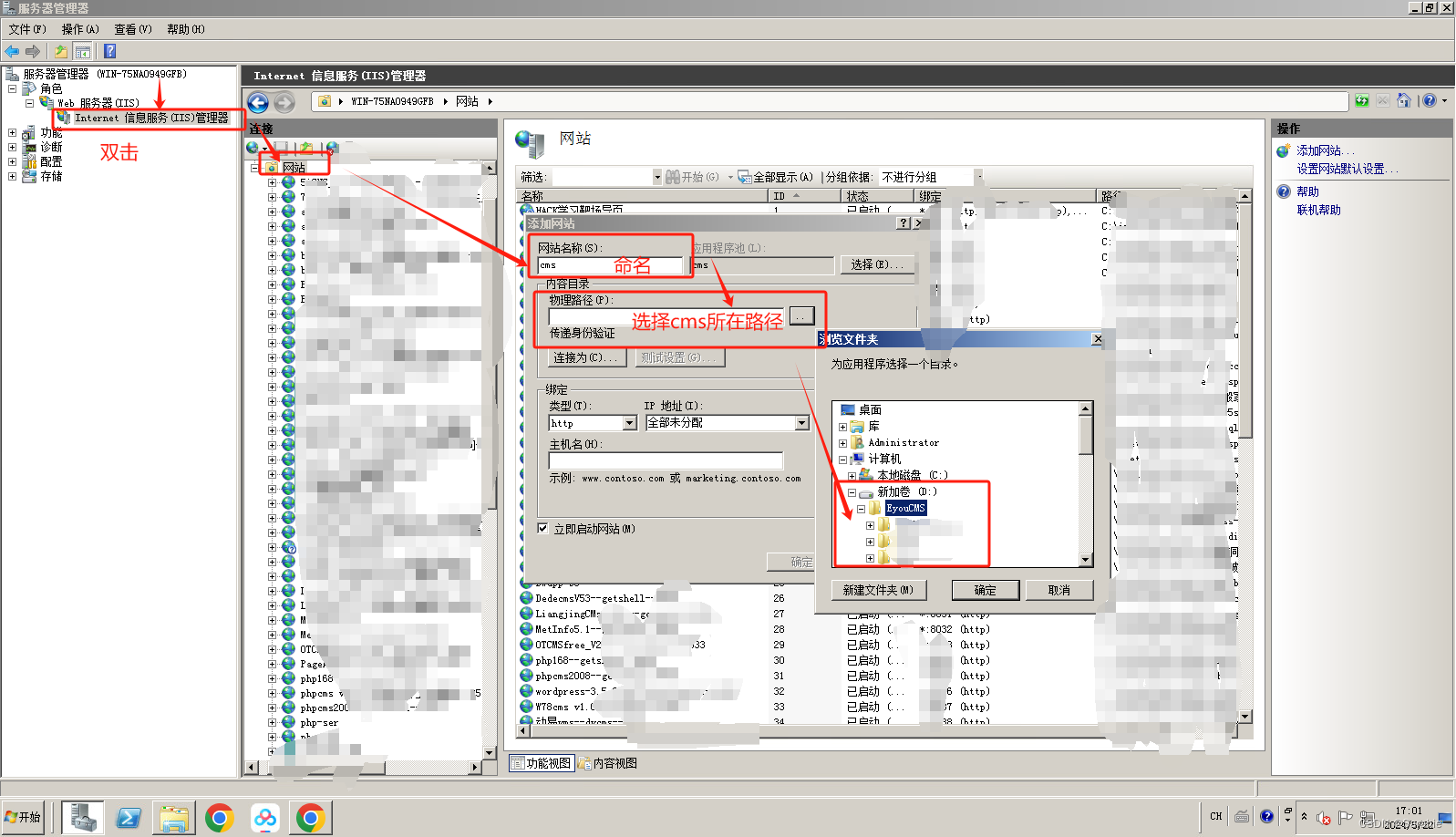Viewport: 1456px width, 837px height.
Task: Click the website name field containing cms
Action: (610, 265)
